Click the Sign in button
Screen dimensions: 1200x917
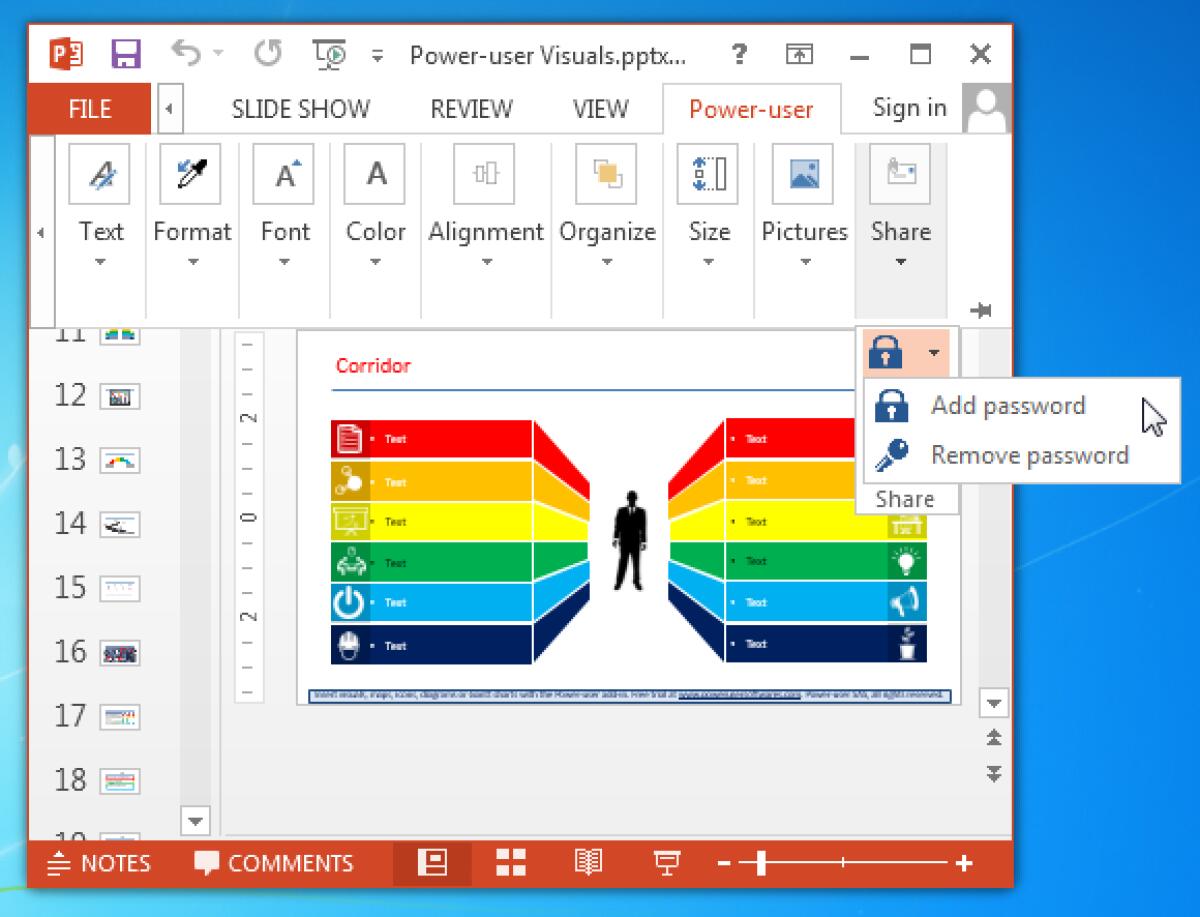coord(908,108)
